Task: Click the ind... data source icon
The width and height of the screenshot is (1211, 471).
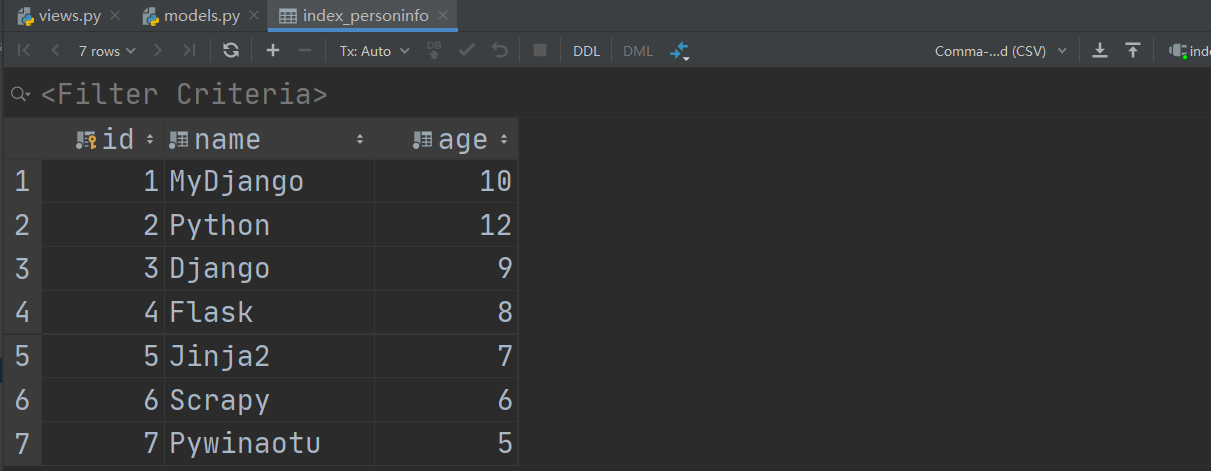Action: tap(1189, 50)
